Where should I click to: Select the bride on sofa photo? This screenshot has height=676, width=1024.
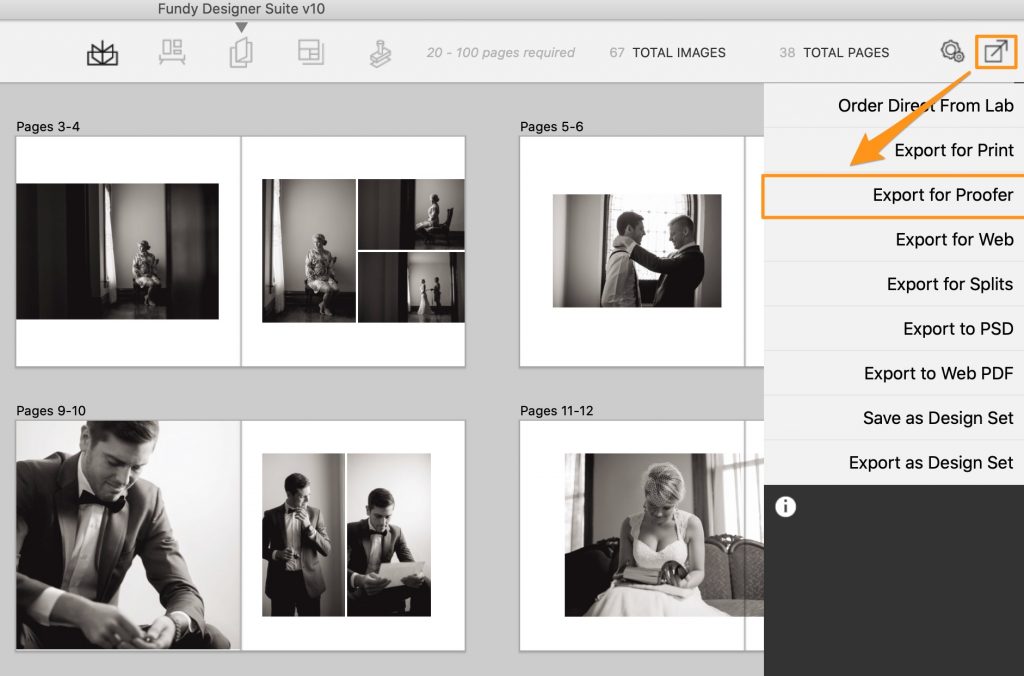click(x=664, y=535)
